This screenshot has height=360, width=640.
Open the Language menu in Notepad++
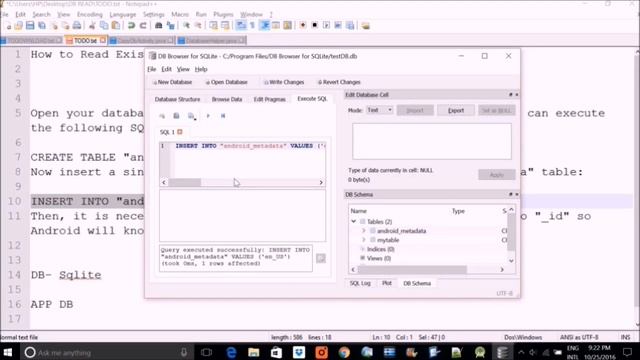122,14
